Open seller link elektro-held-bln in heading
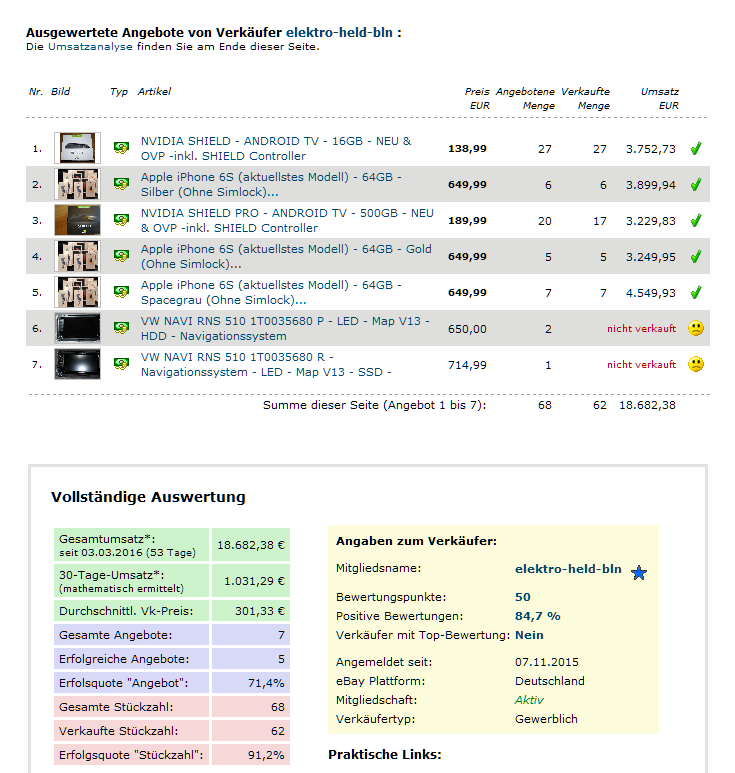Screen dimensions: 735x773 pyautogui.click(x=339, y=33)
